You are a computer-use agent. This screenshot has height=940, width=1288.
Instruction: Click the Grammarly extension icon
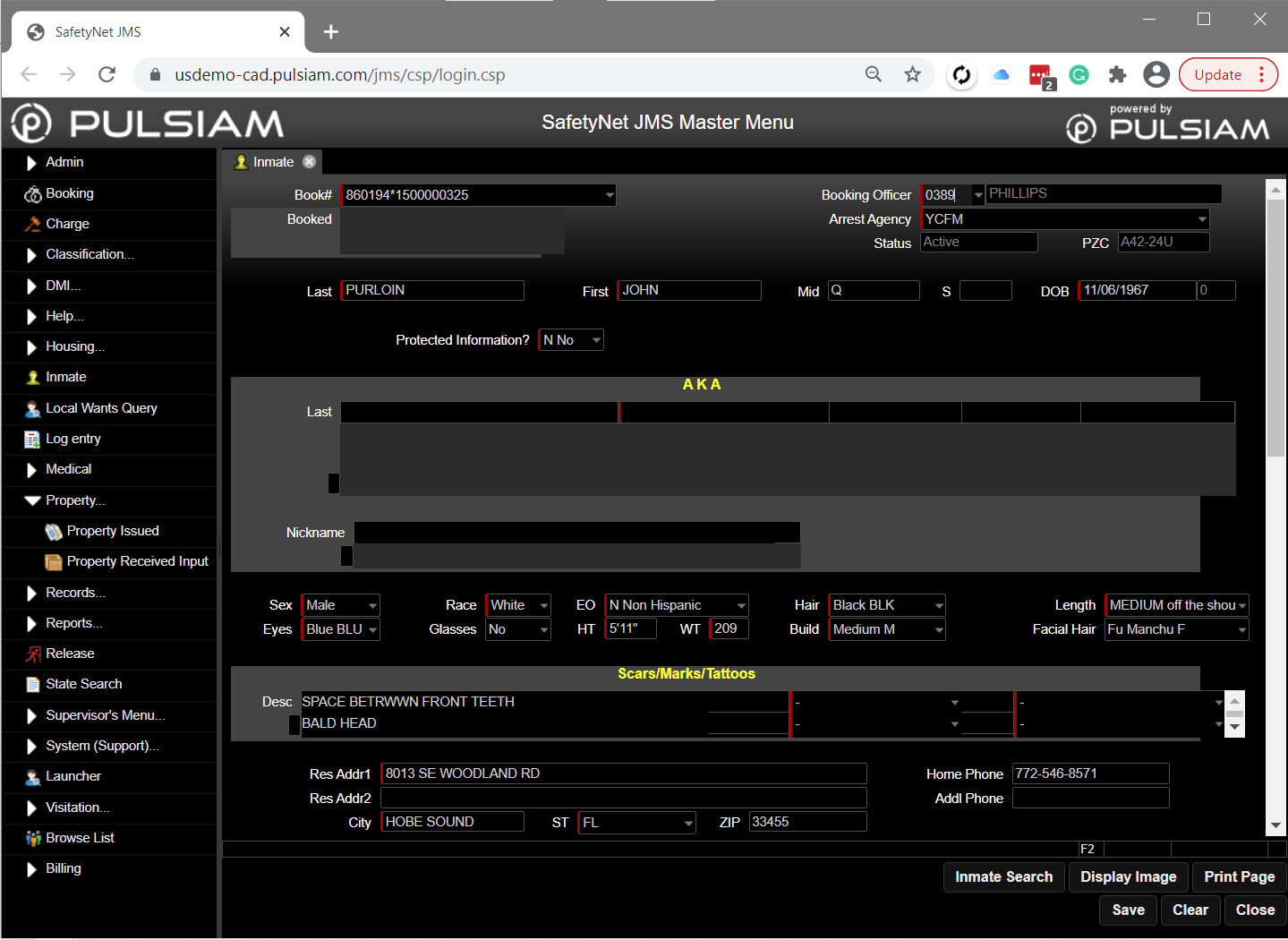tap(1079, 74)
